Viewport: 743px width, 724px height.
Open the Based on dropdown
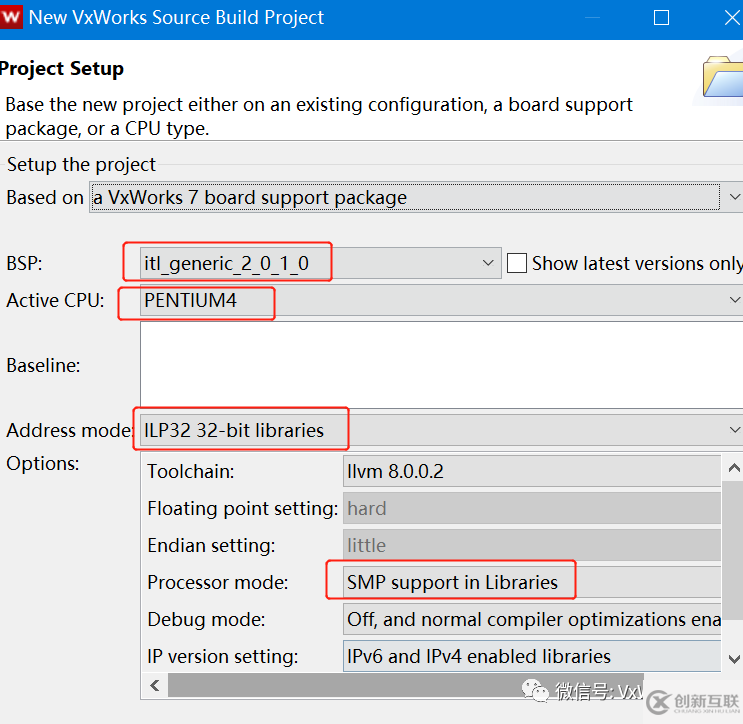(406, 197)
